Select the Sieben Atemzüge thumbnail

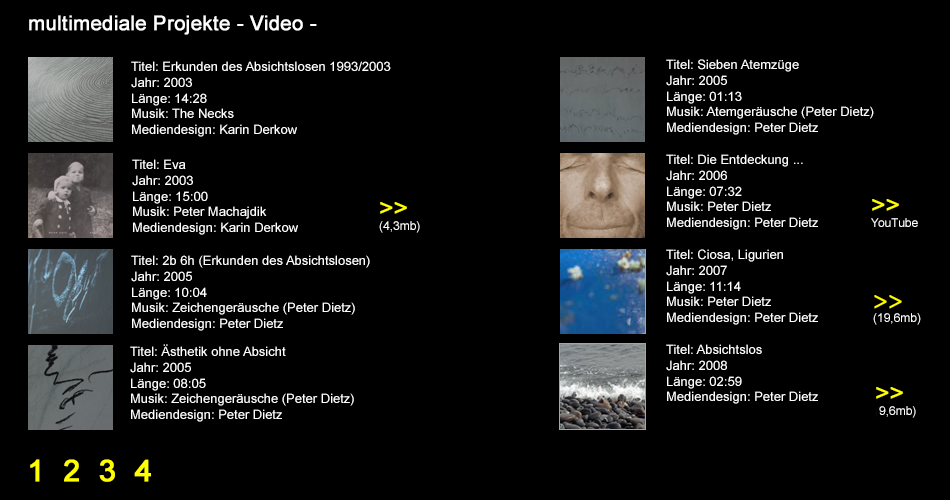point(602,99)
